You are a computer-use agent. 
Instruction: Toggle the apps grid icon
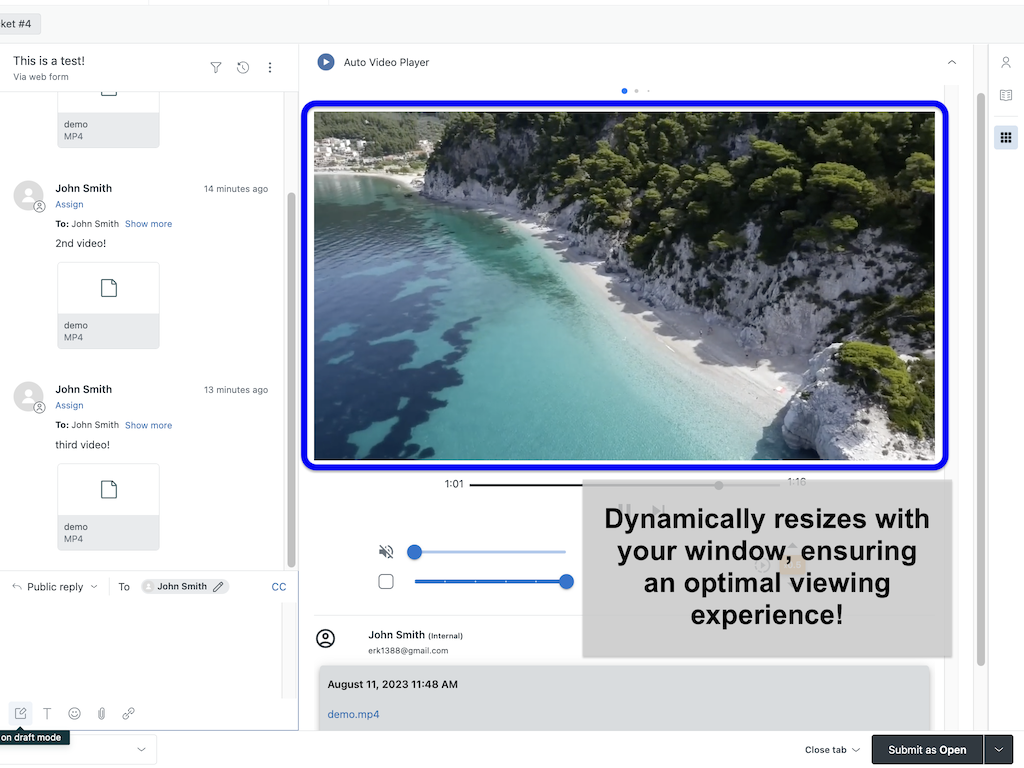[1006, 137]
